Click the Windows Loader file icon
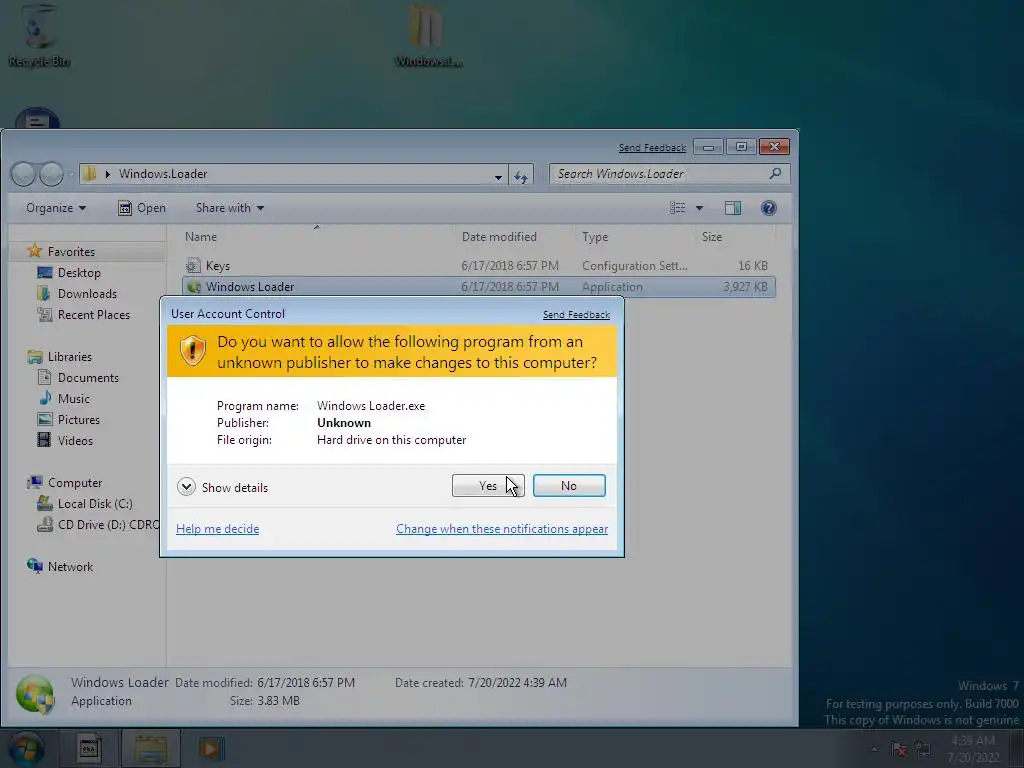This screenshot has width=1024, height=768. point(193,287)
